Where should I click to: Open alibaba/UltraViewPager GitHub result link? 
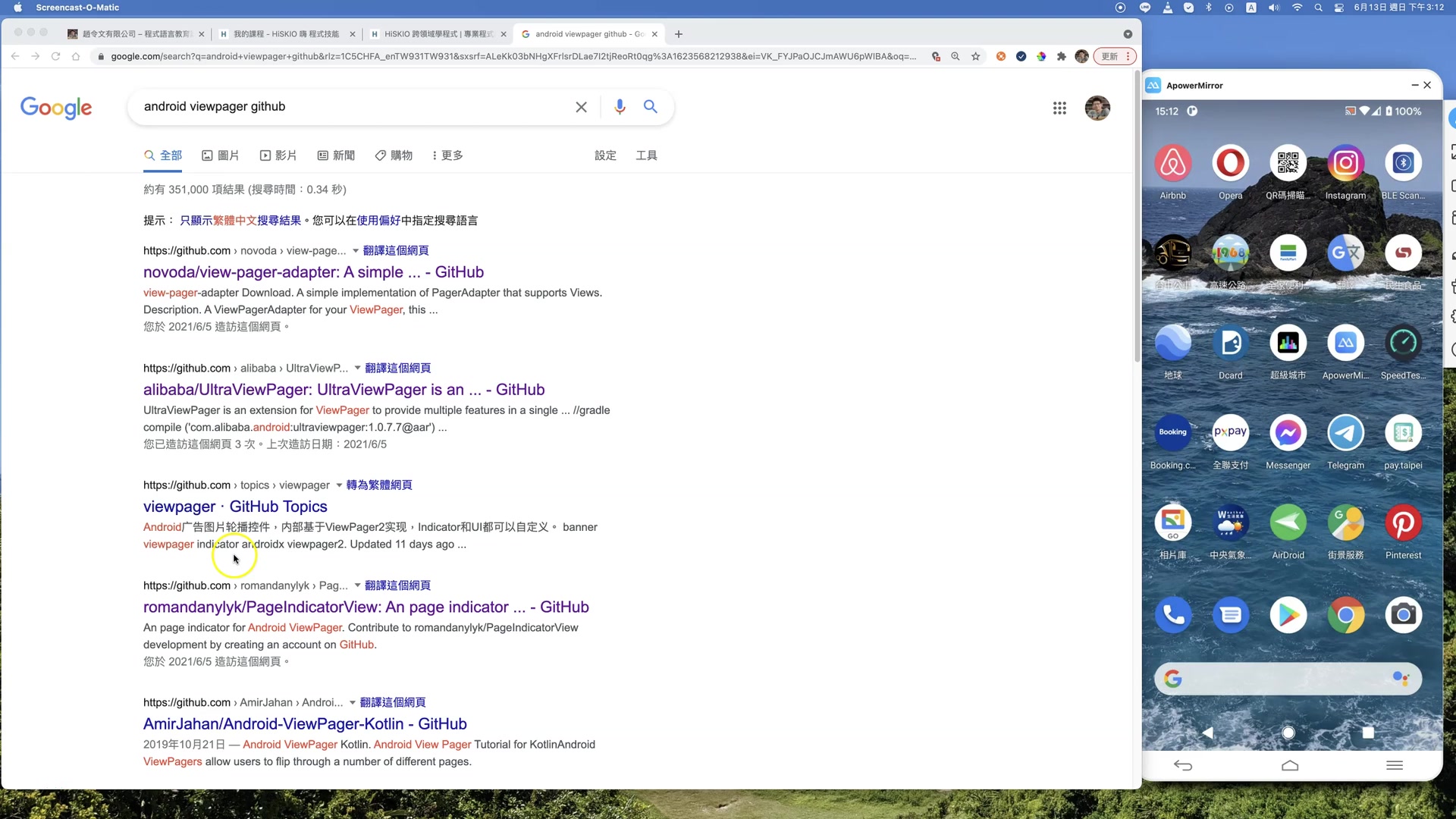point(344,390)
